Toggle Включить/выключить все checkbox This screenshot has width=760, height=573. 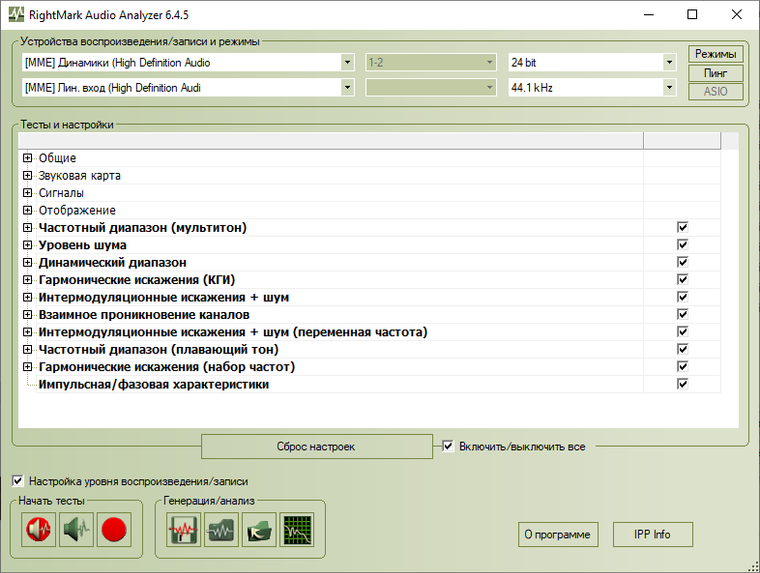448,446
